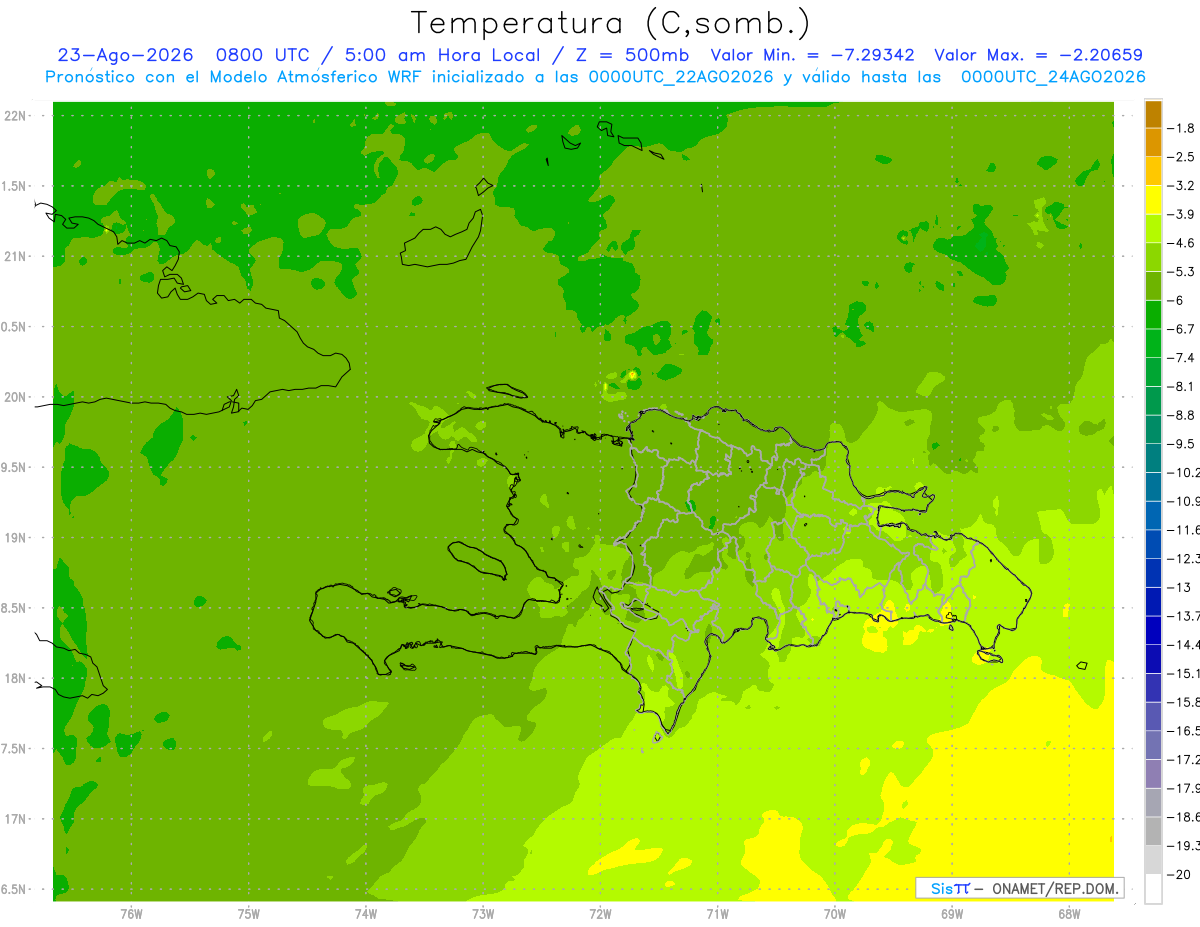
Task: Click the title "Temperatura (C,somb.)"
Action: (611, 24)
